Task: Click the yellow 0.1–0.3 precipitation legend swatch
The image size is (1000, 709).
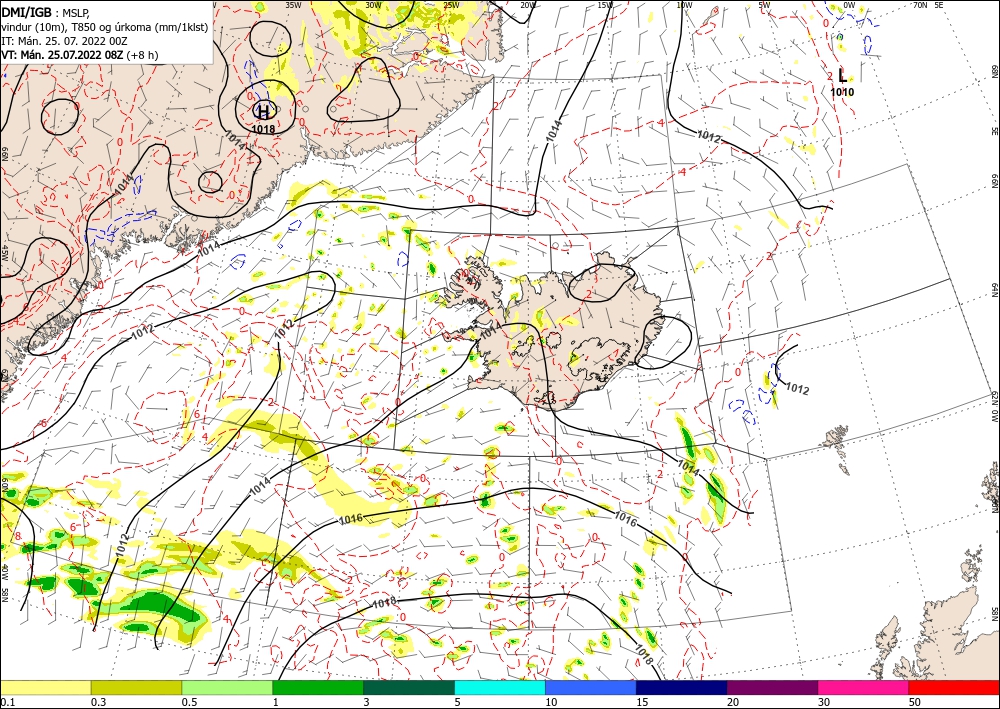Action: 45,687
